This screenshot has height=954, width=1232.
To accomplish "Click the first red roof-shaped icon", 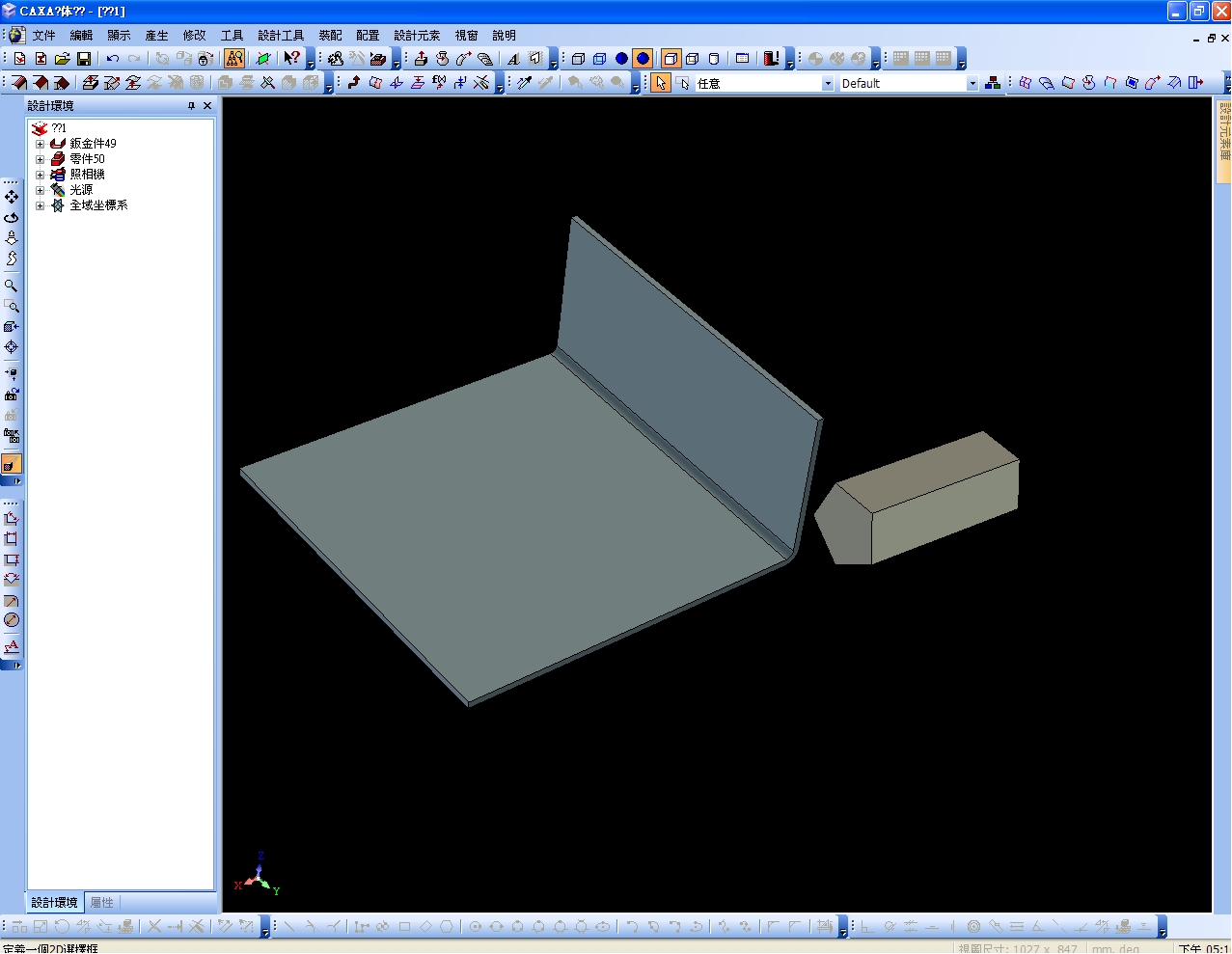I will click(x=19, y=83).
